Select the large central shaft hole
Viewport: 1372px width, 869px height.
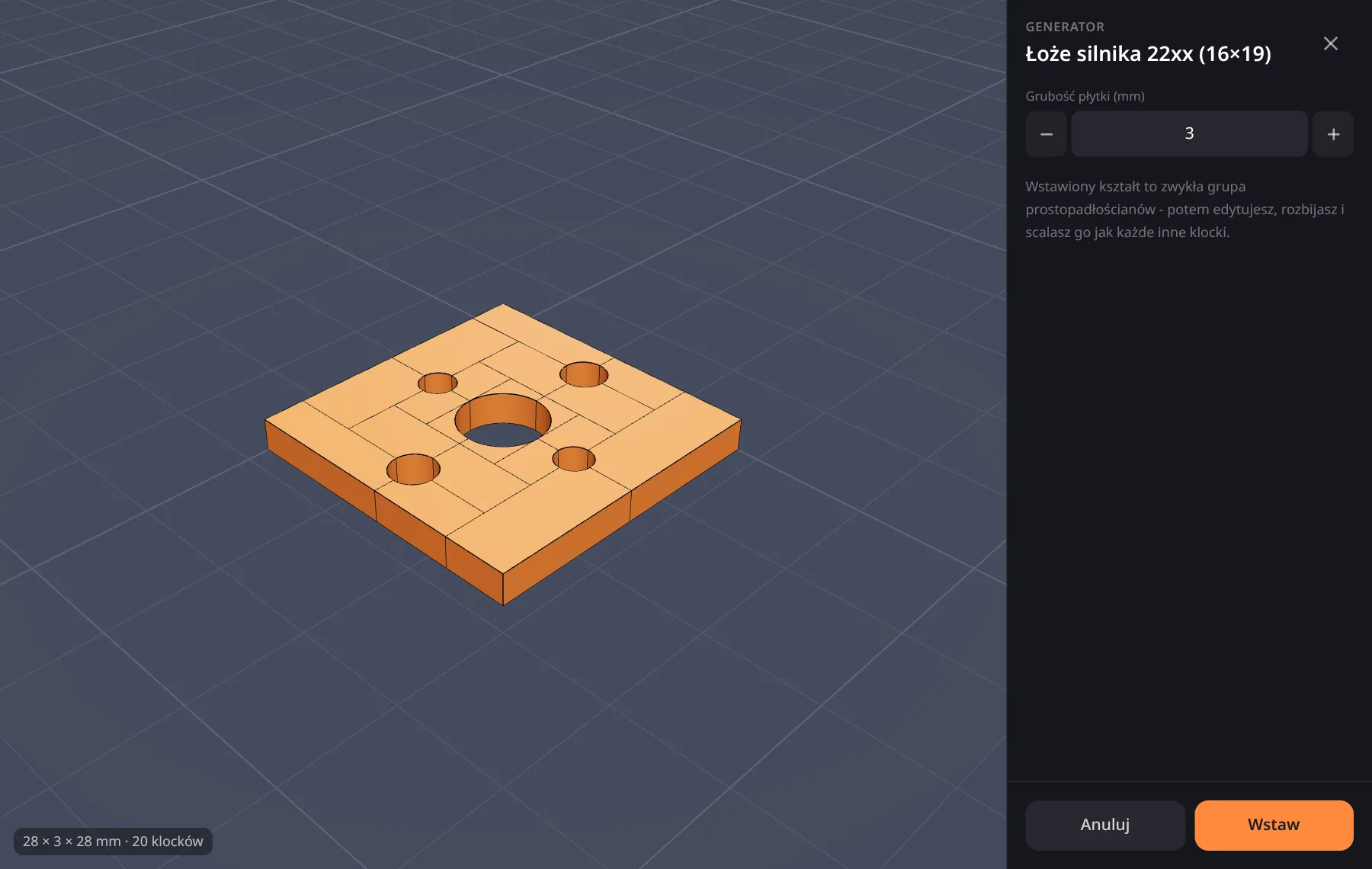pos(503,420)
